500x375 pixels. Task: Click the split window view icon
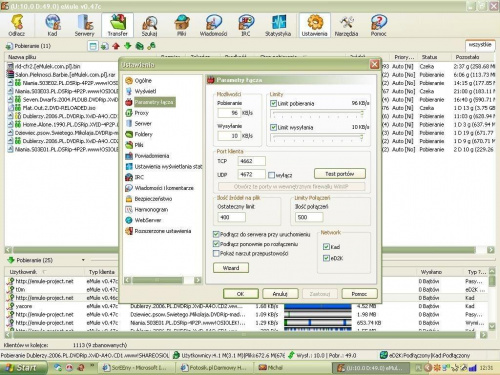click(x=93, y=46)
